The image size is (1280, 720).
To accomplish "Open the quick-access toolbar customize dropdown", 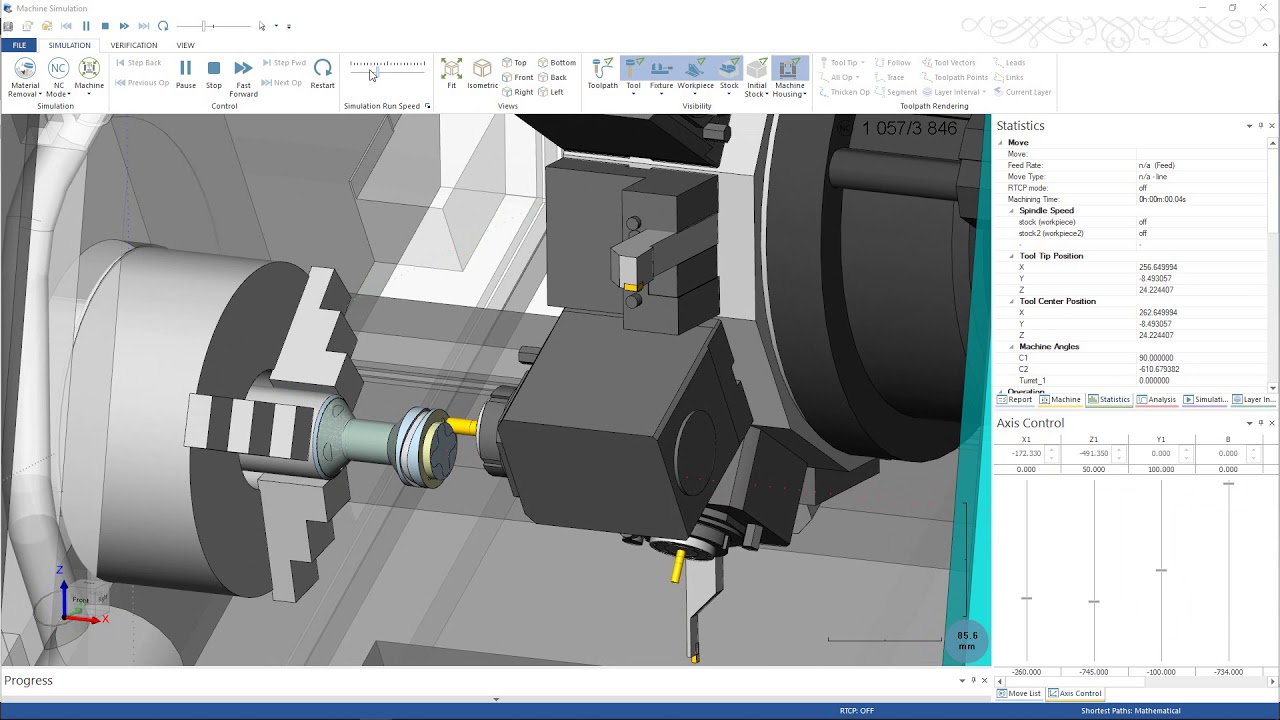I will tap(289, 26).
